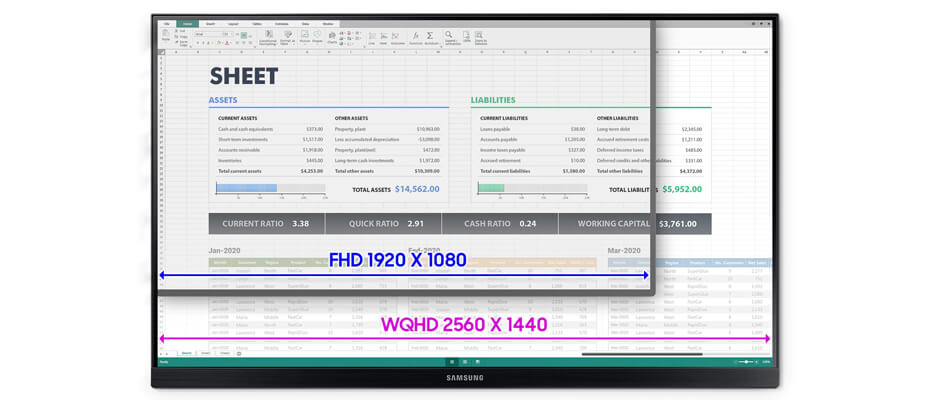Image resolution: width=930 pixels, height=400 pixels.
Task: Open the Data ribbon tab
Action: click(305, 24)
